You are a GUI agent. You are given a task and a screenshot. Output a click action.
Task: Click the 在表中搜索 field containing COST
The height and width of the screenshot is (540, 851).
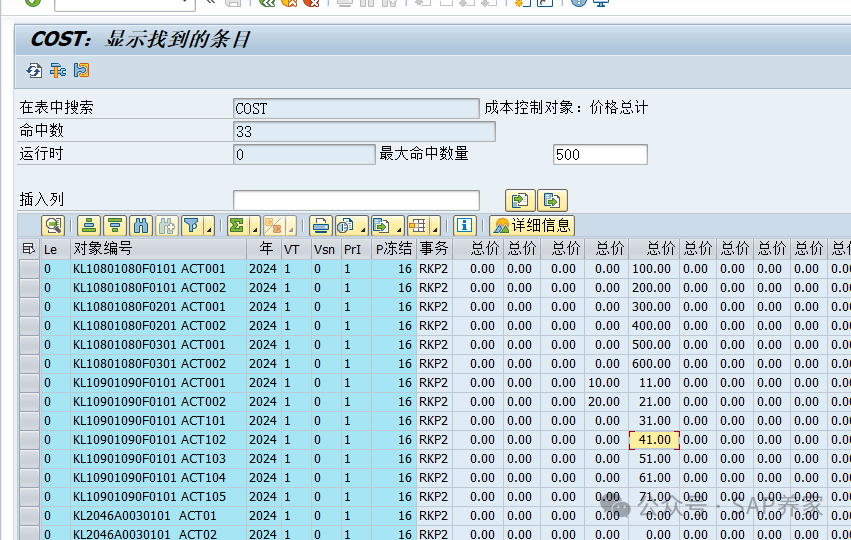click(356, 109)
